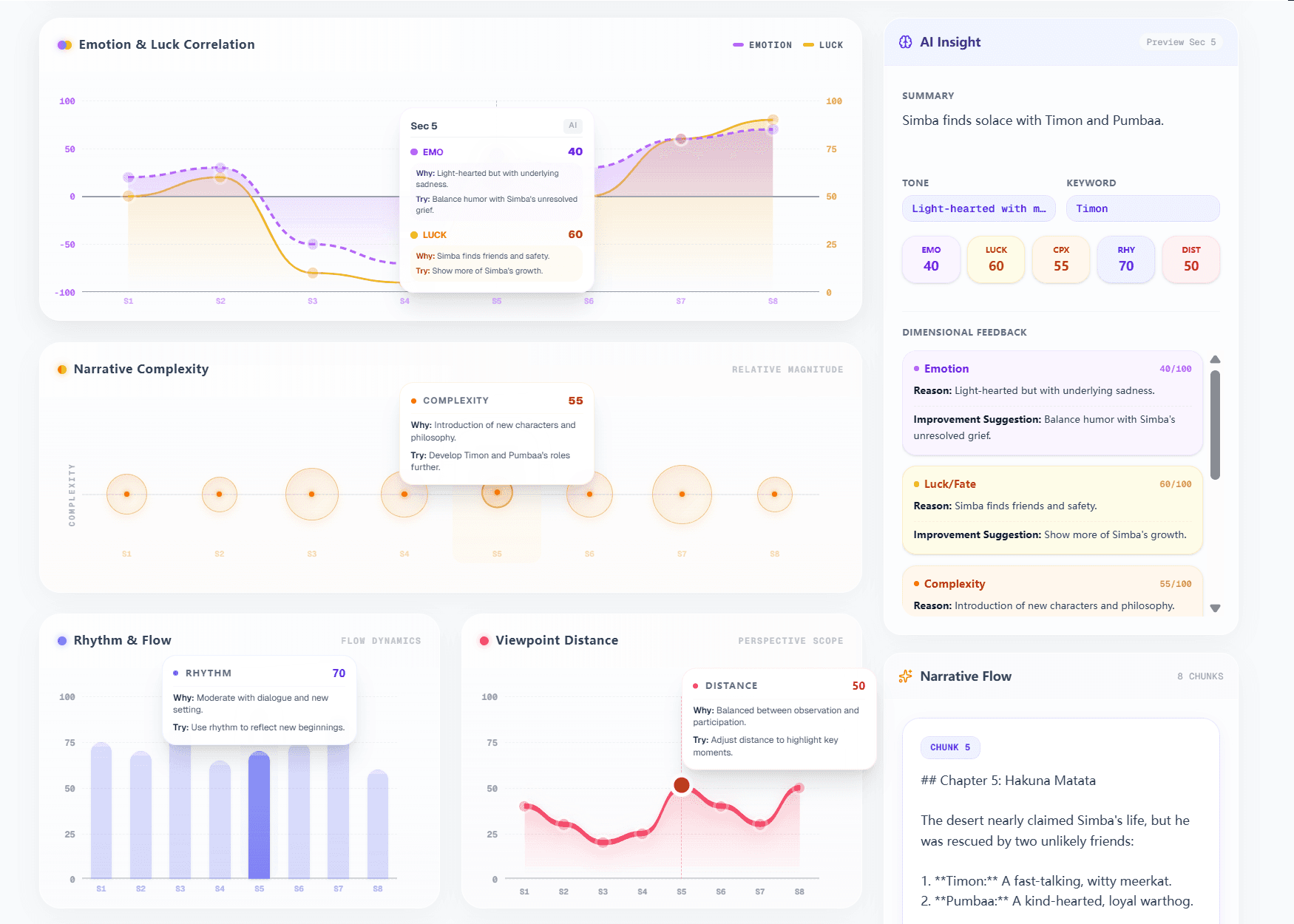Screen dimensions: 1294x924
Task: Toggle the RHY 70 metric chip
Action: (x=1125, y=259)
